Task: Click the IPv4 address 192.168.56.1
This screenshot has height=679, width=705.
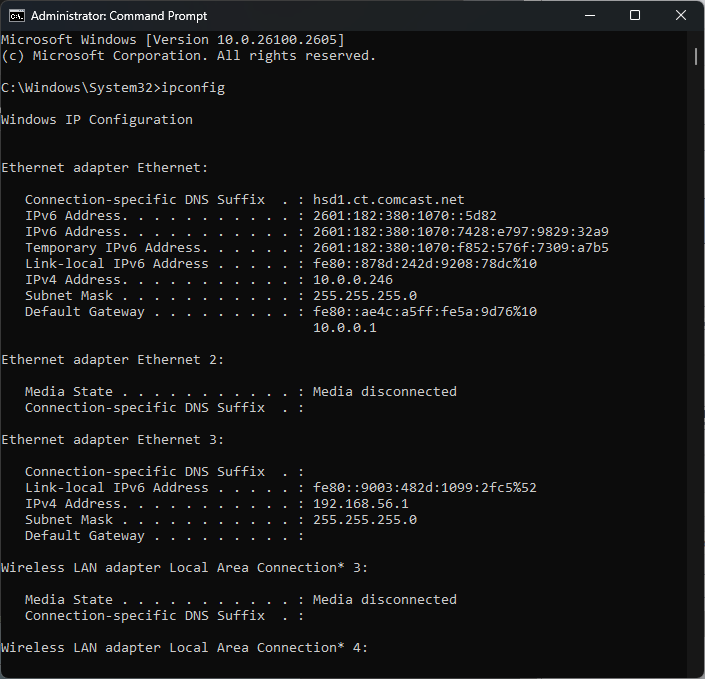Action: [360, 504]
